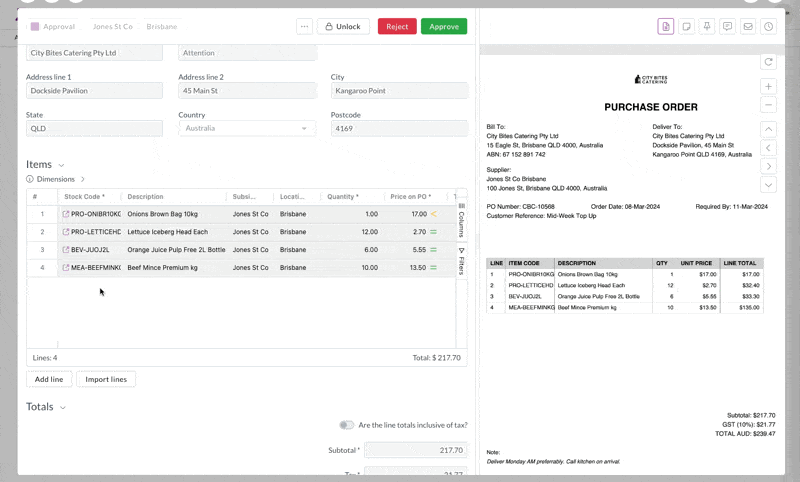Click the company name field City Bites Catering
Screen dimensions: 800x482
[94, 53]
